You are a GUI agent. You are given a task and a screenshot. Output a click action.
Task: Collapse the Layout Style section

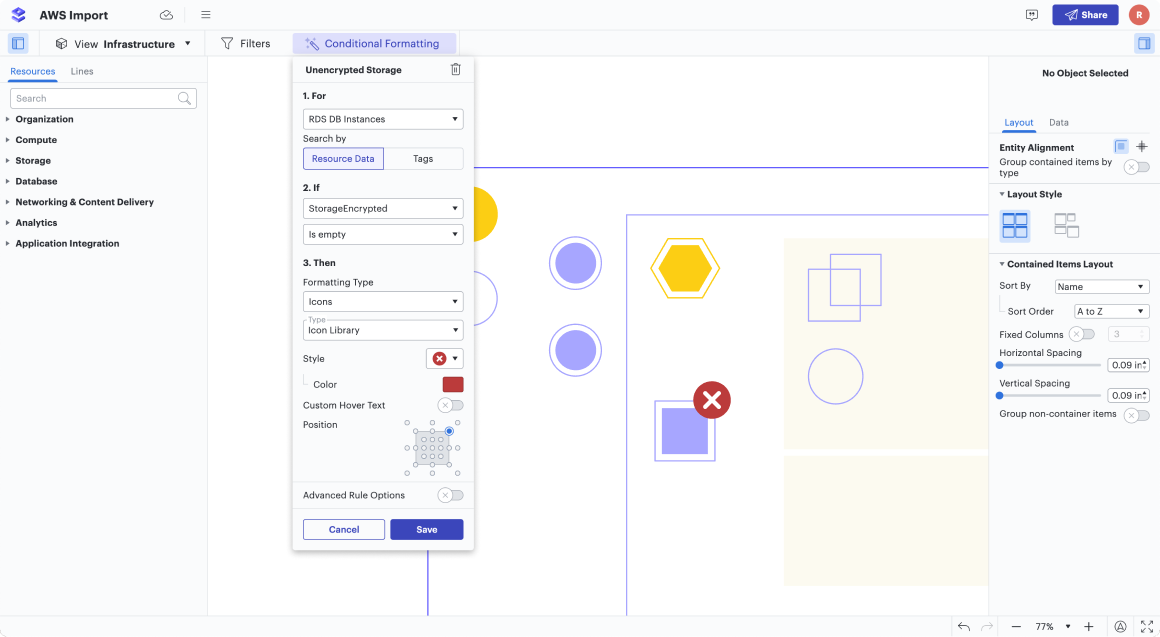[1002, 195]
